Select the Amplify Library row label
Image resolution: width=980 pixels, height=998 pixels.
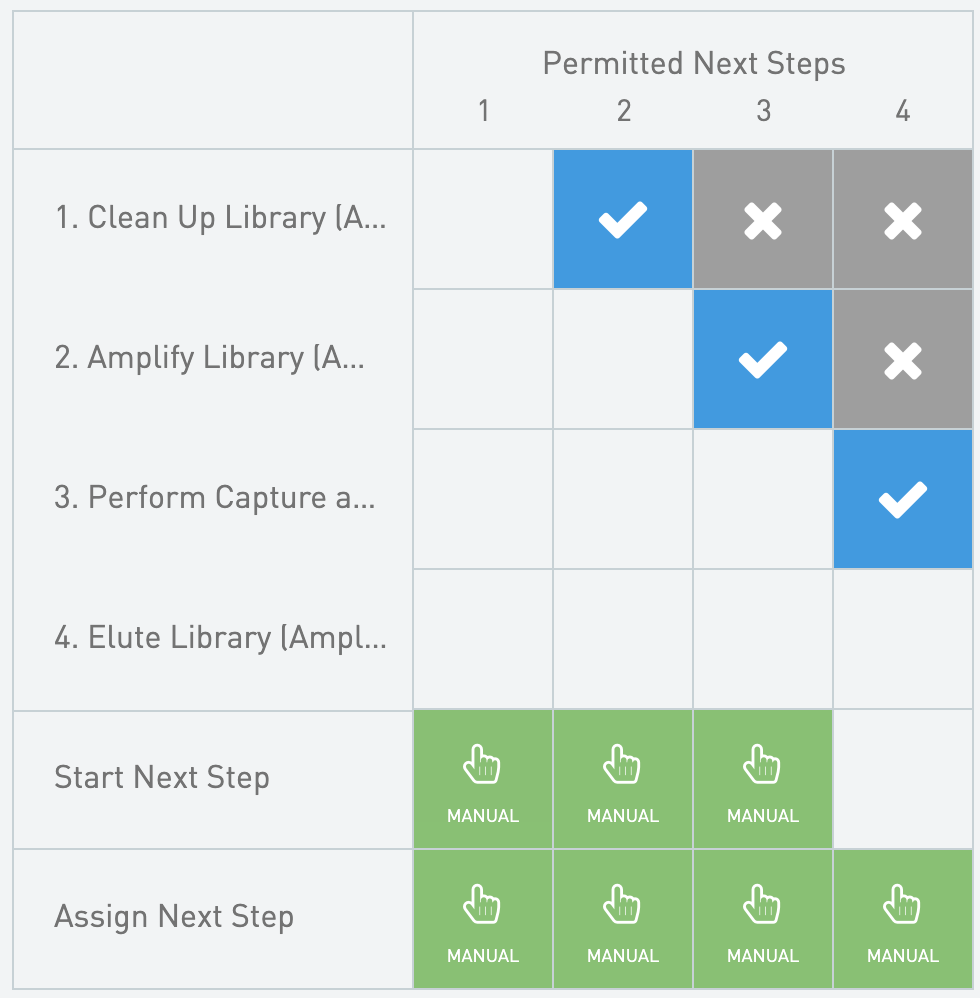210,358
